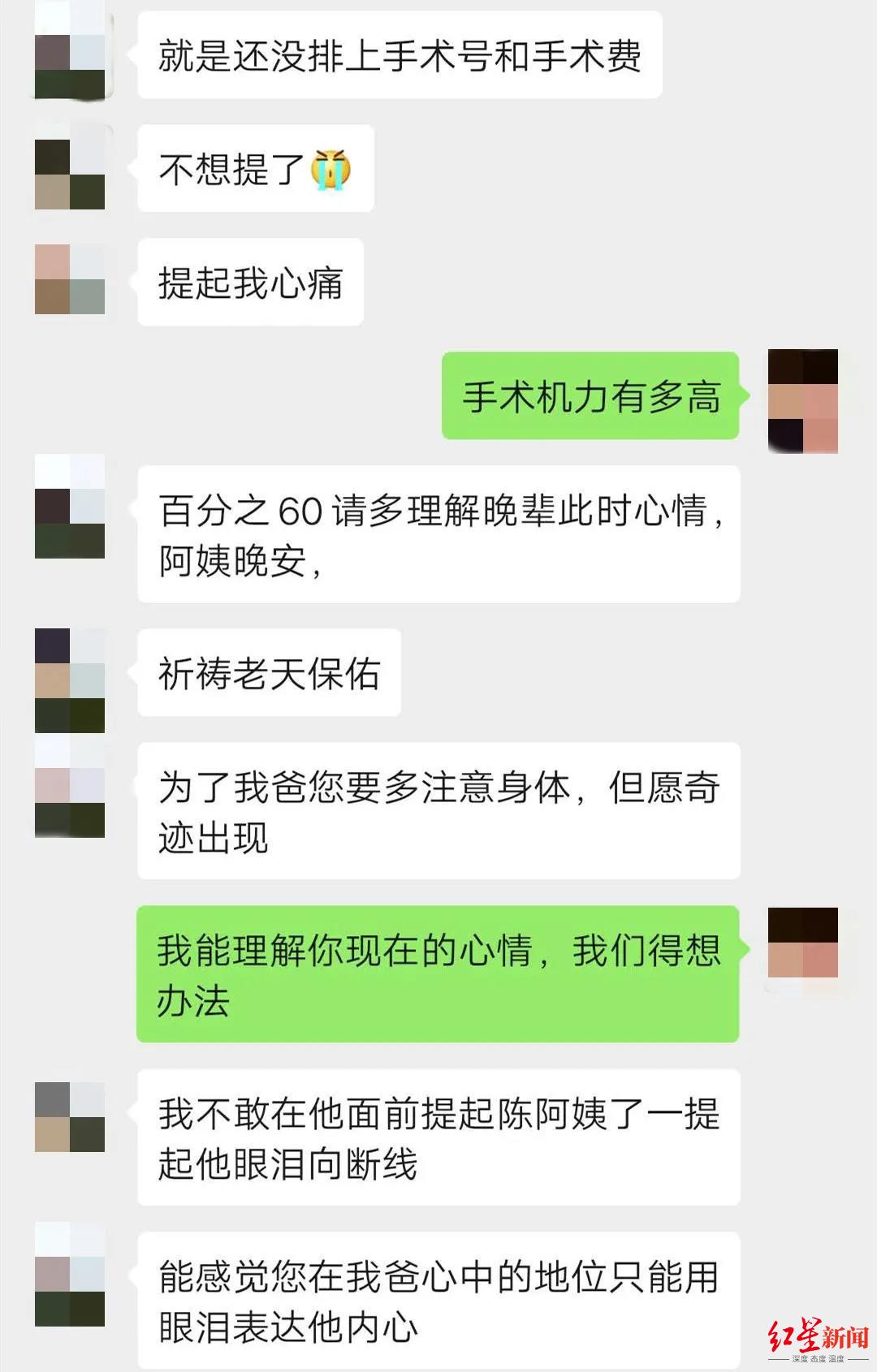Image resolution: width=877 pixels, height=1372 pixels.
Task: Tap avatar beside '我不敢在他面前提起' message
Action: 70,1117
